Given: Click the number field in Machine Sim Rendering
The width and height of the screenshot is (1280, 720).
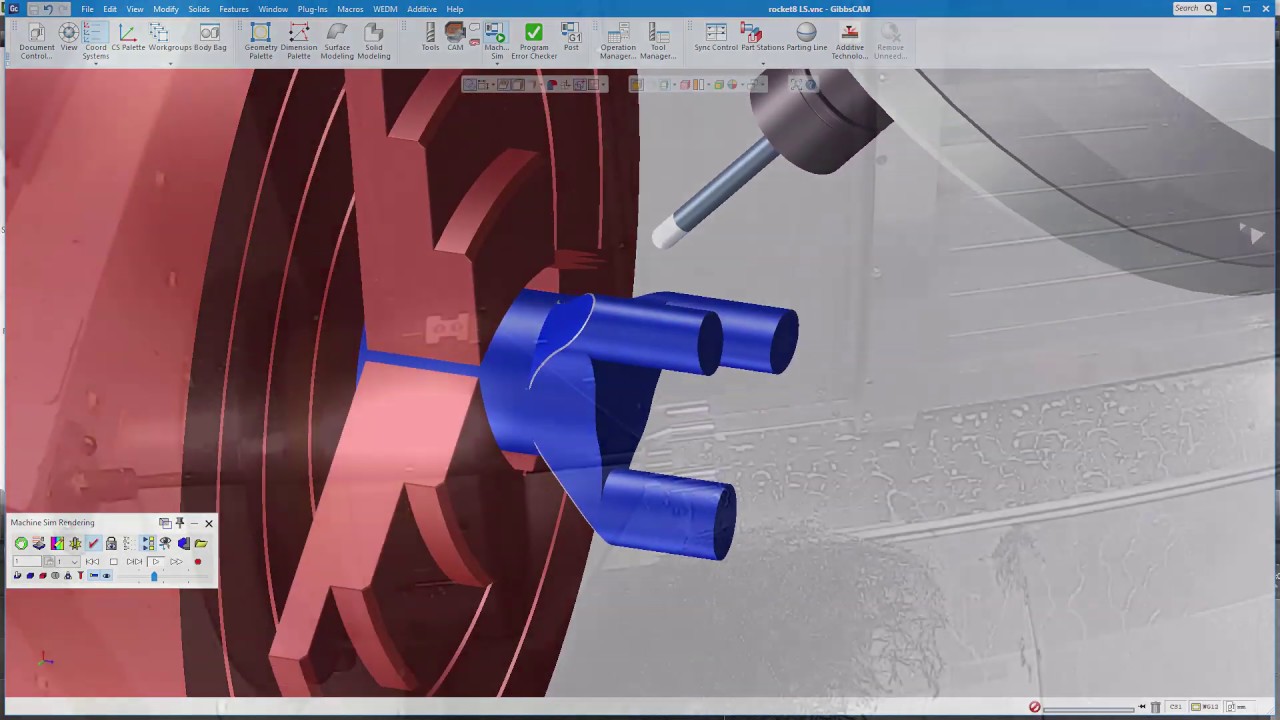Looking at the screenshot, I should (x=27, y=561).
